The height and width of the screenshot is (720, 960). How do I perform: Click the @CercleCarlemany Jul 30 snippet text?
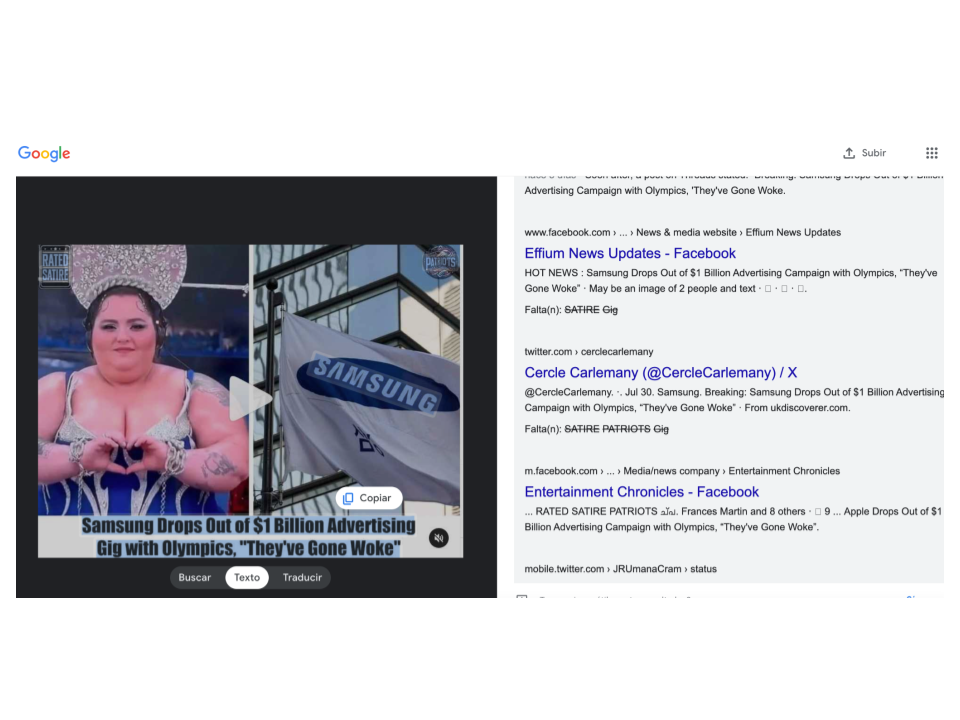pos(734,400)
